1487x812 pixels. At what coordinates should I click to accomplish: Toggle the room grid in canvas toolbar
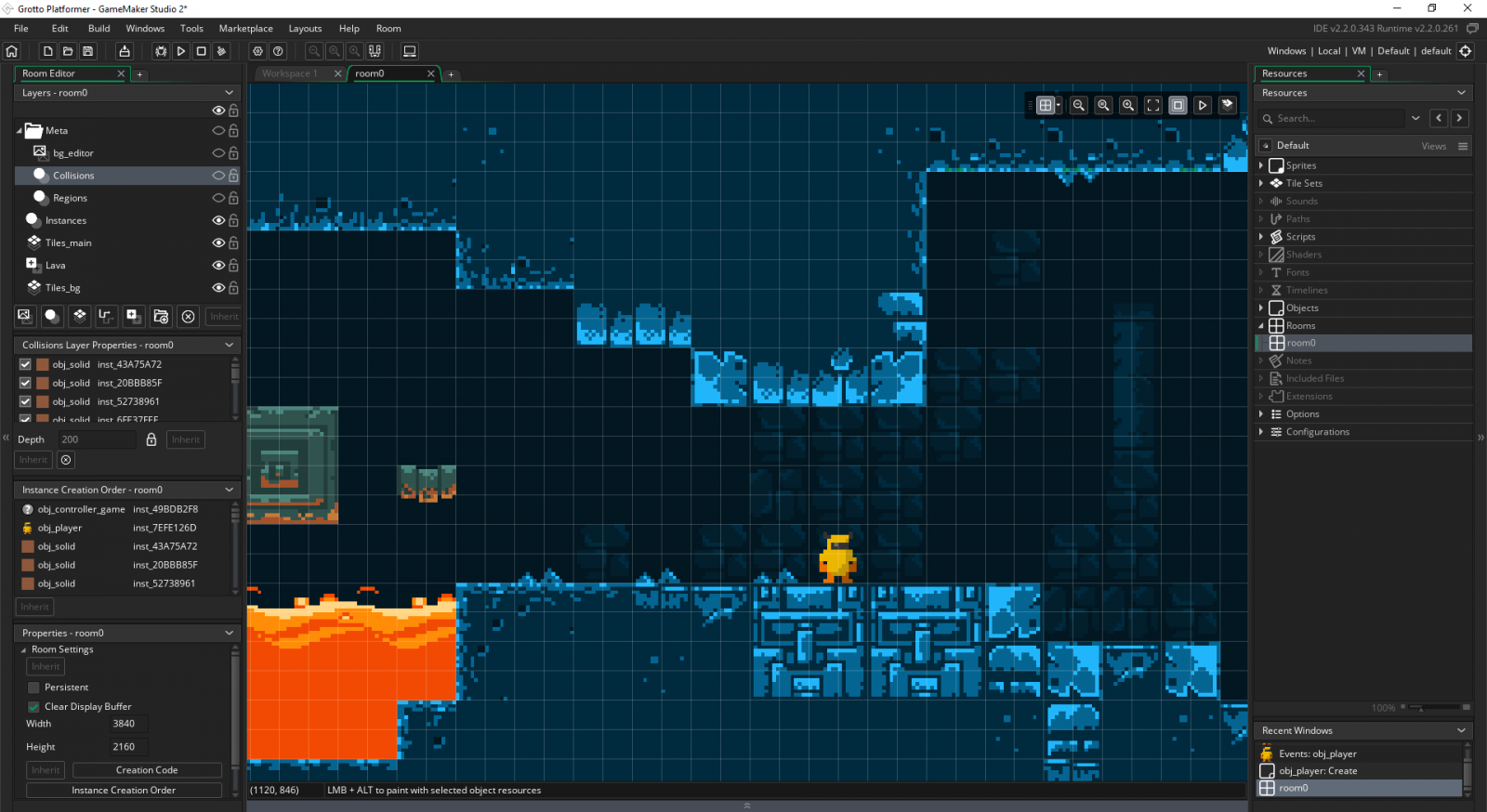(1046, 105)
